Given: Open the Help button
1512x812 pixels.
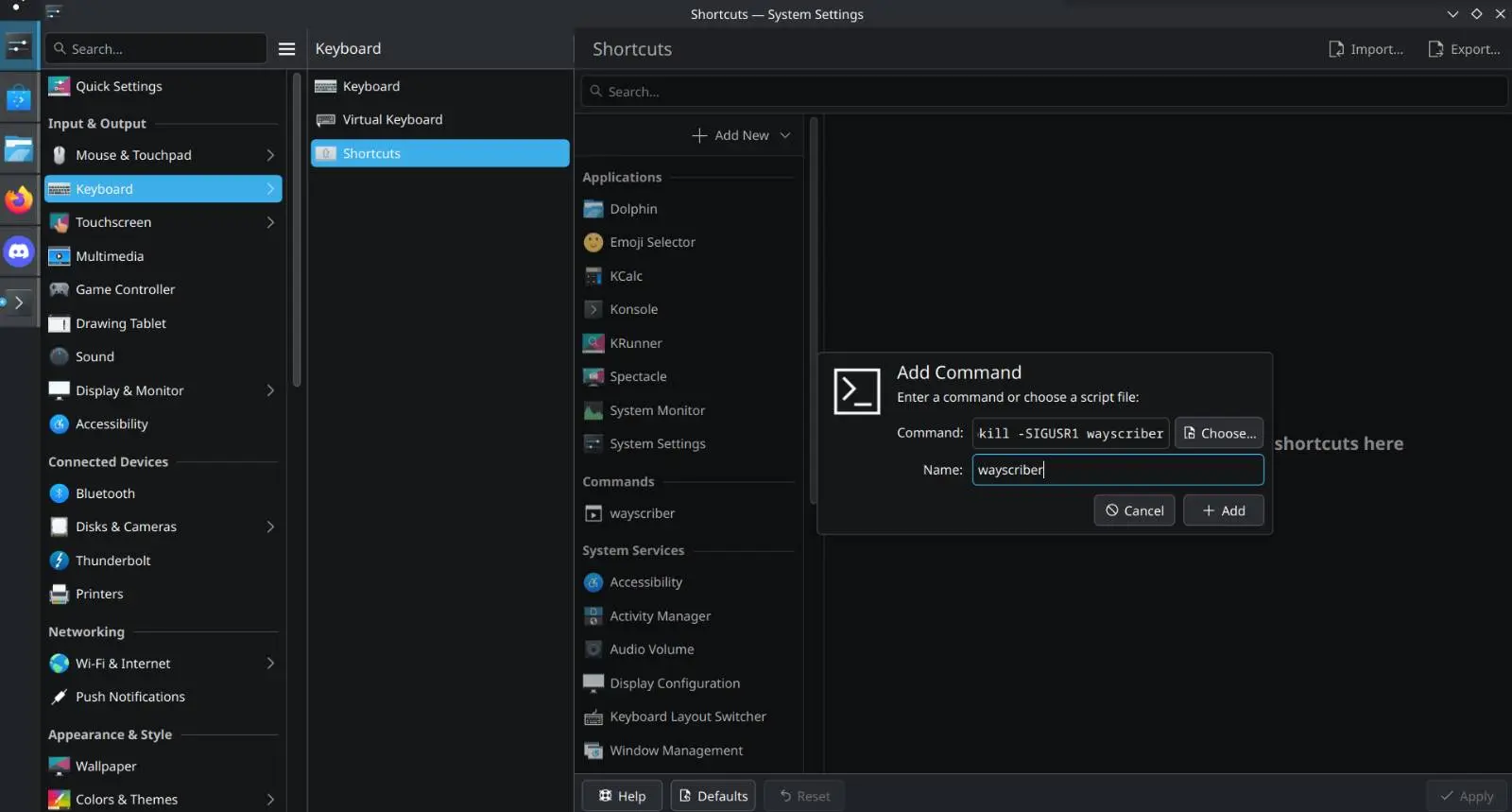Looking at the screenshot, I should click(623, 796).
